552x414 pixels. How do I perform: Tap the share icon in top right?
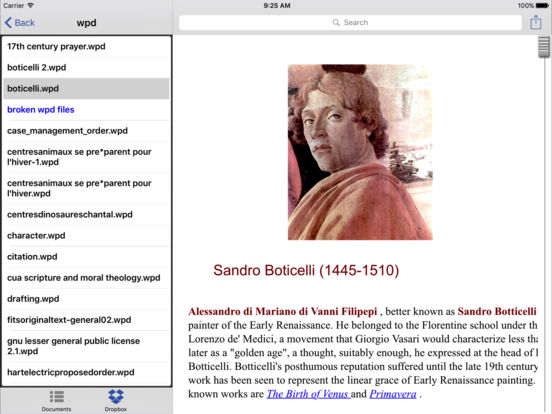tap(536, 22)
